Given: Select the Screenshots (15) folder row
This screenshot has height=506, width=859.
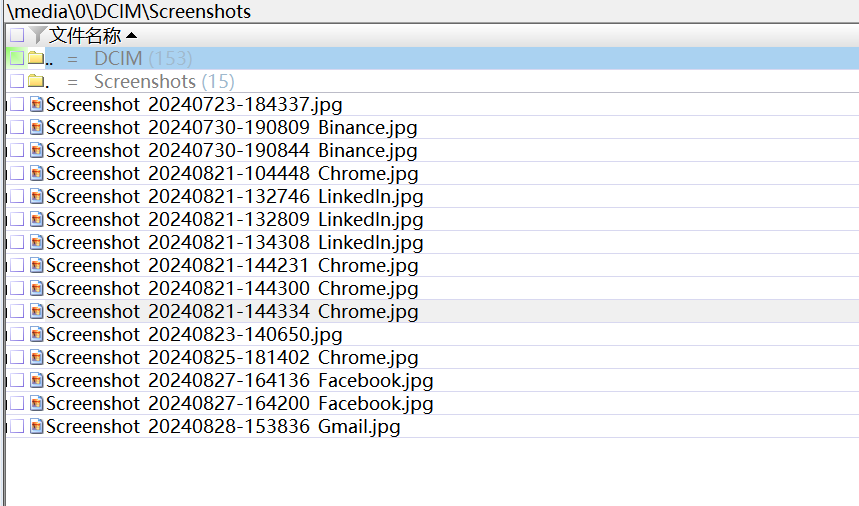Looking at the screenshot, I should click(163, 81).
